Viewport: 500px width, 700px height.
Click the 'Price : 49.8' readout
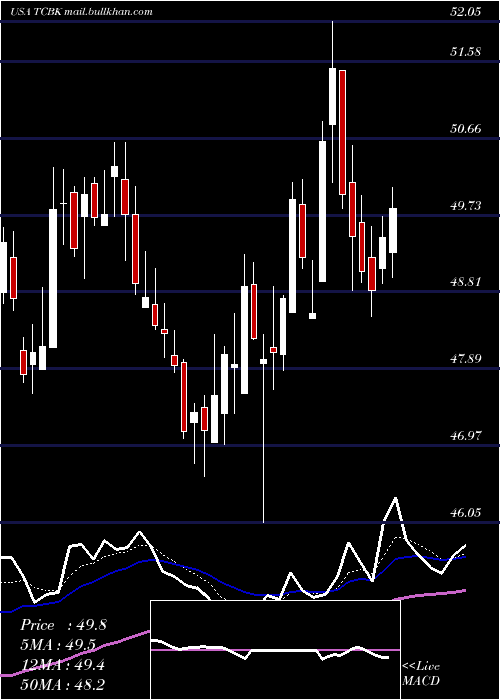pos(63,625)
